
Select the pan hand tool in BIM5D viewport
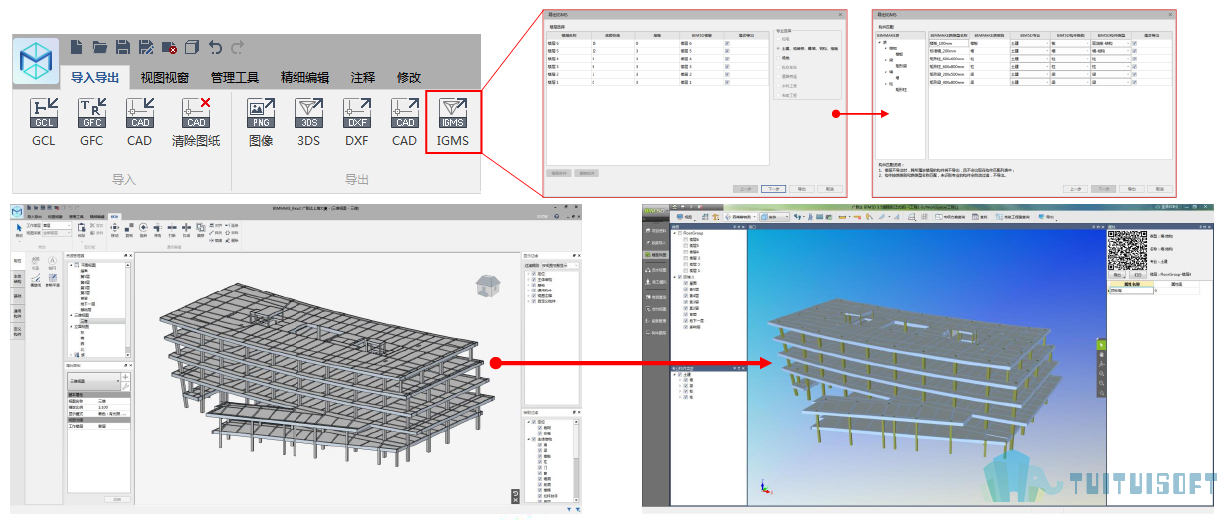(x=1101, y=355)
